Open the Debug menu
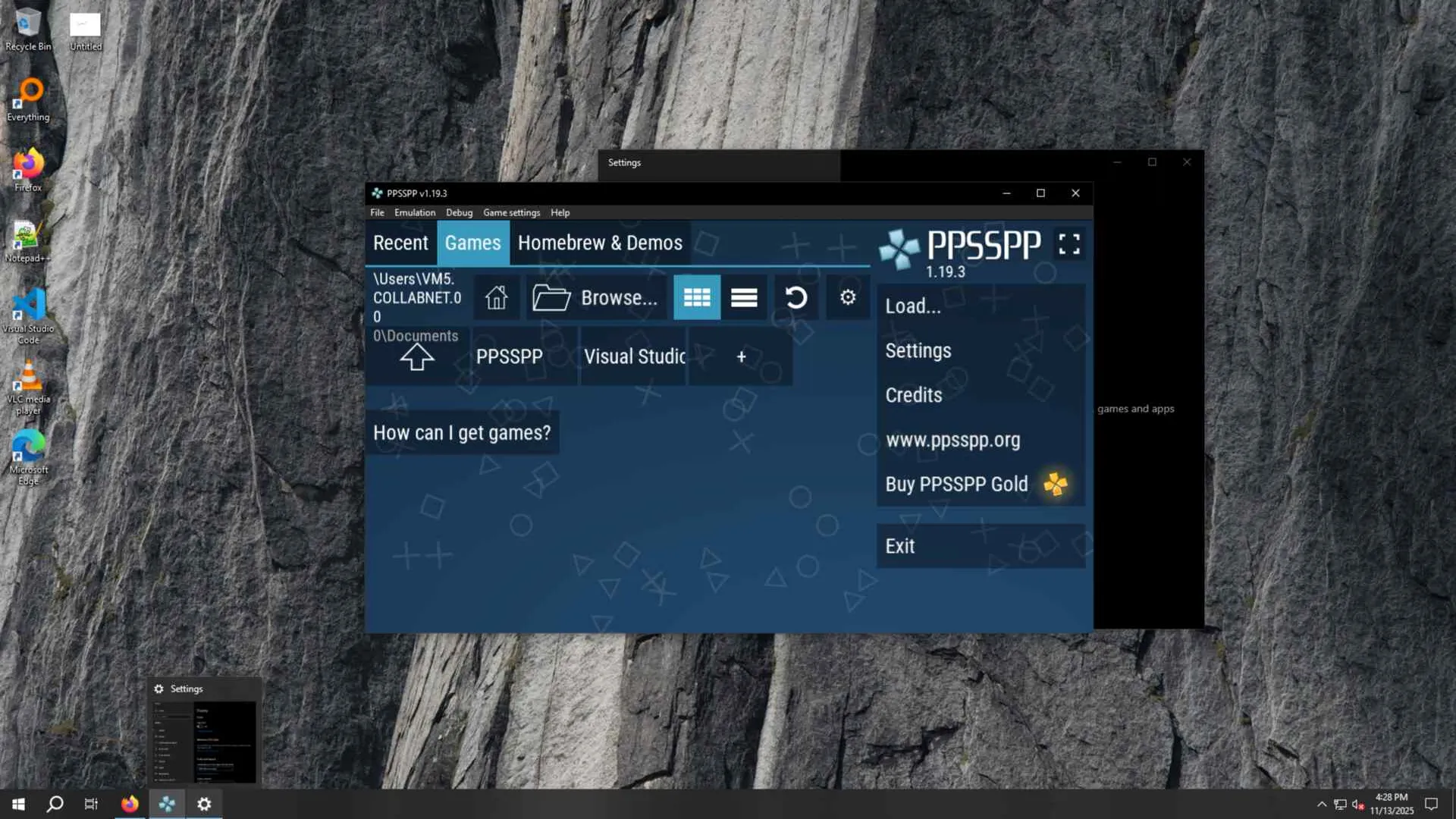This screenshot has height=819, width=1456. (459, 213)
